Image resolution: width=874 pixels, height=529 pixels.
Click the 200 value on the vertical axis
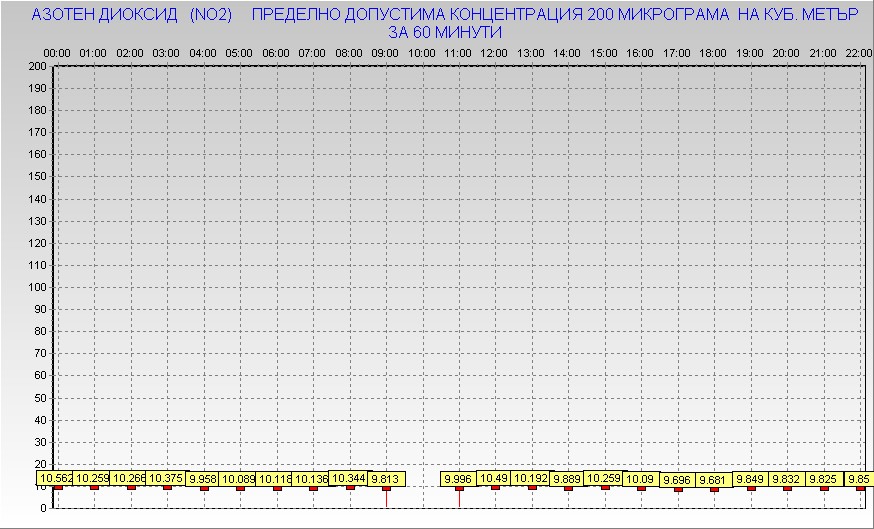tap(37, 66)
